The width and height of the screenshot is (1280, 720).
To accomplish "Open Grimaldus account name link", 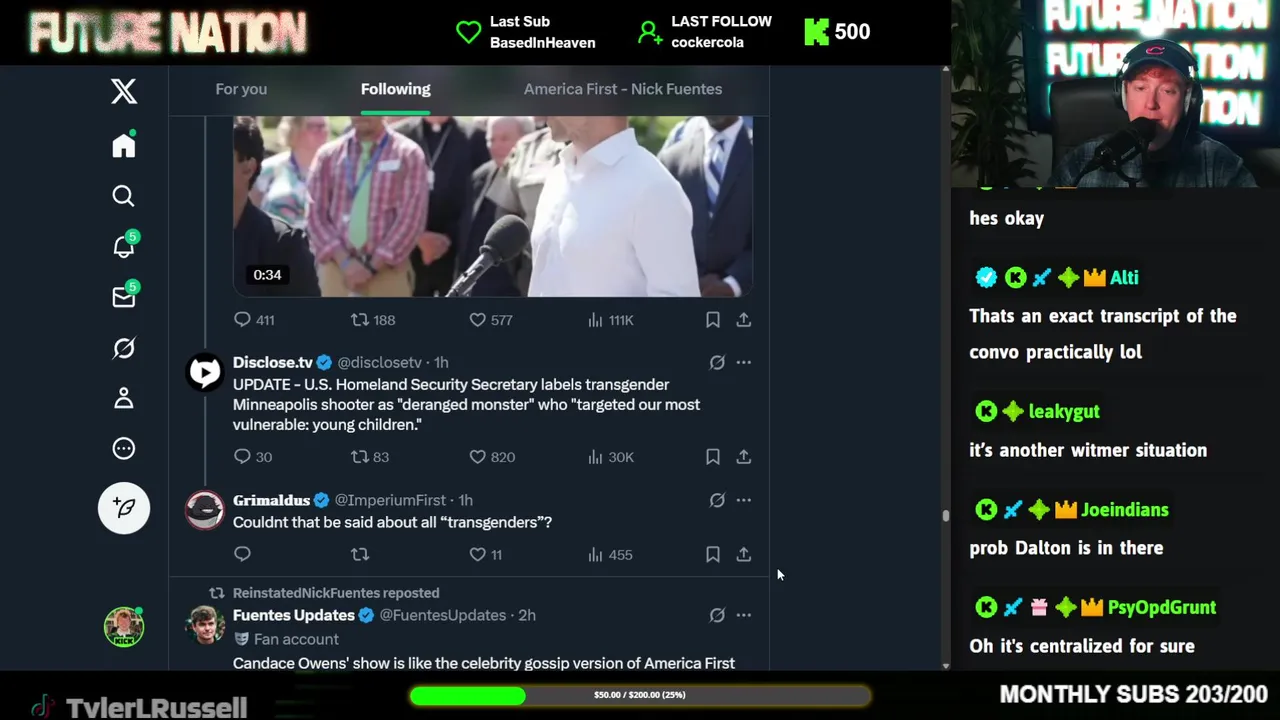I will (271, 500).
